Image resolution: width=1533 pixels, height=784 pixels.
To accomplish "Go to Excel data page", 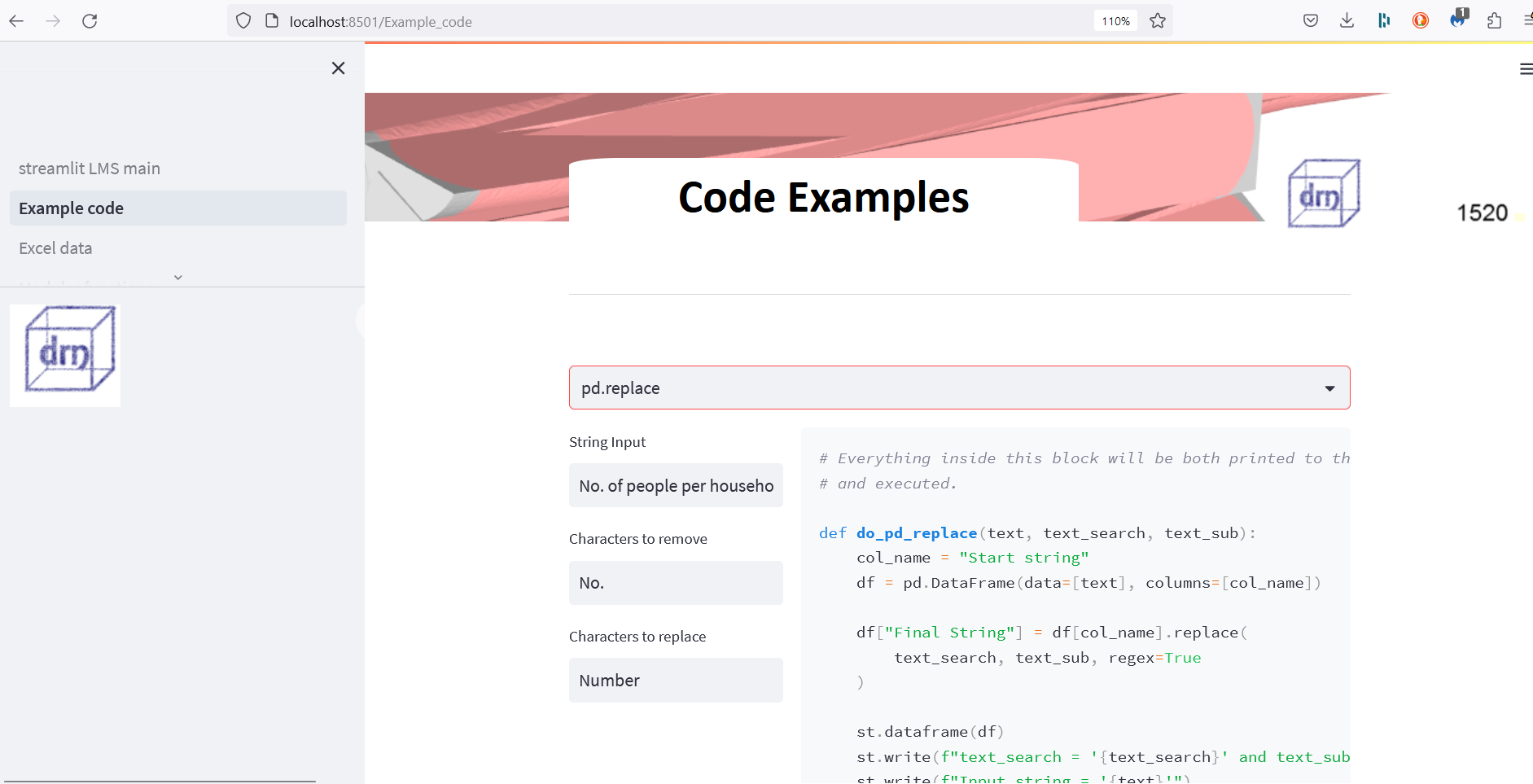I will pyautogui.click(x=55, y=248).
